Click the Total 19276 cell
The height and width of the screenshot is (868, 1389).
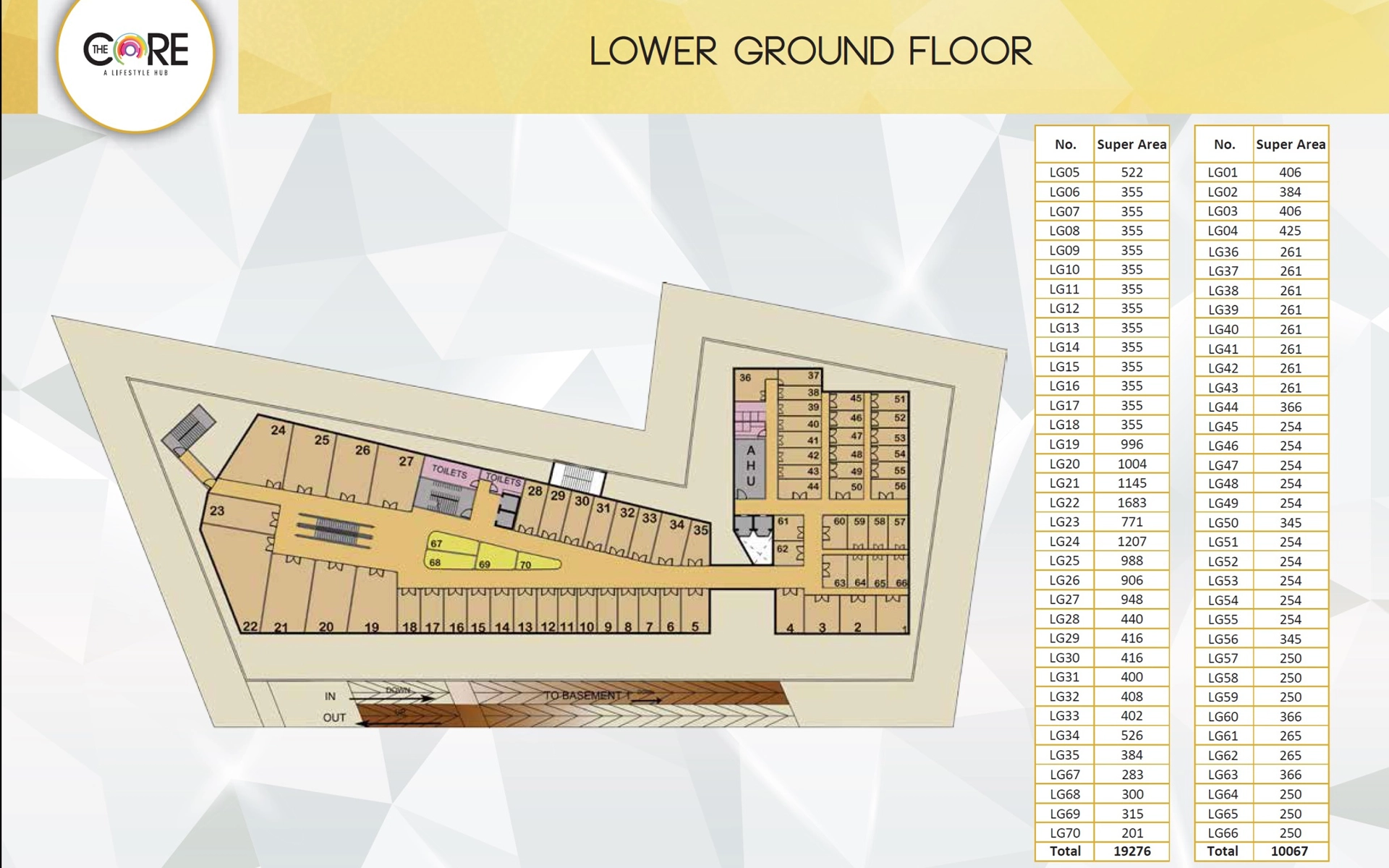(x=1131, y=851)
